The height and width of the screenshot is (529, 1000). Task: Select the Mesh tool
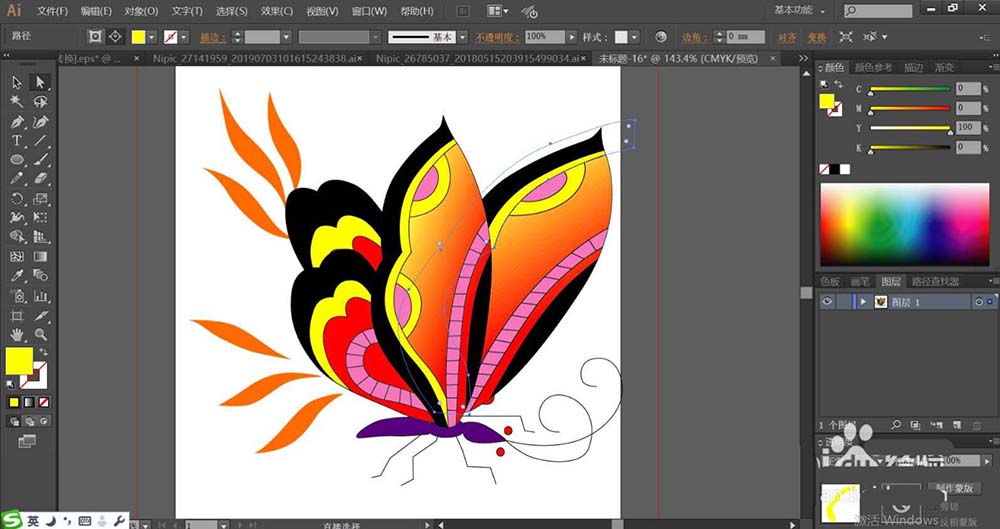(x=17, y=257)
